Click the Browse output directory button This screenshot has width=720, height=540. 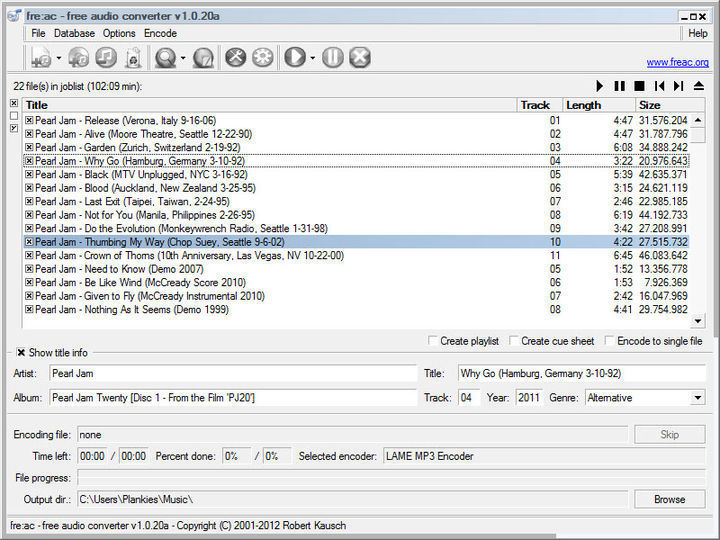click(x=669, y=499)
